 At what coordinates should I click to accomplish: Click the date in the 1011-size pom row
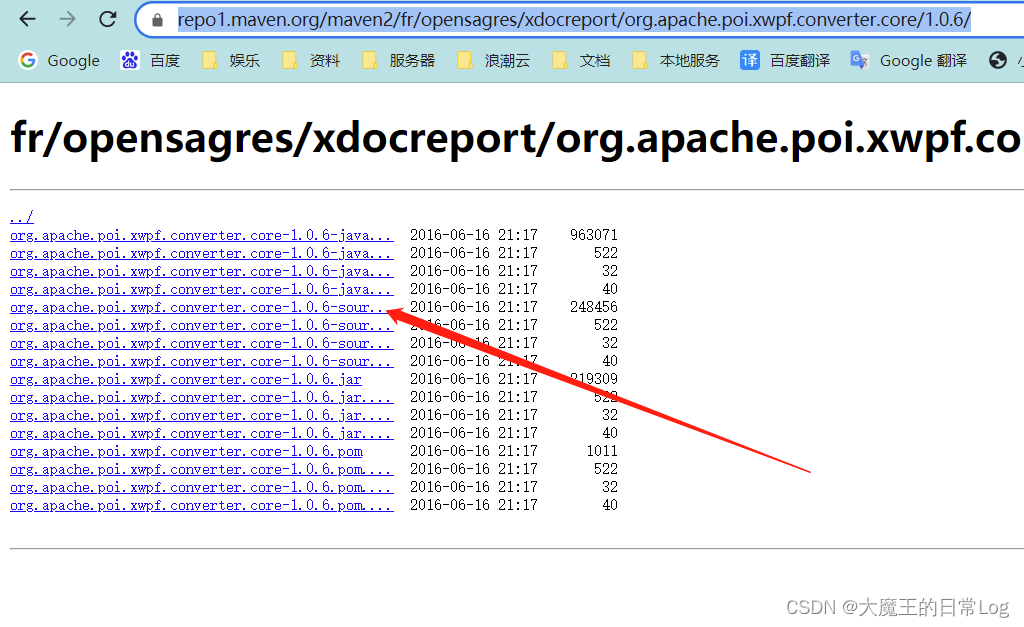click(473, 451)
